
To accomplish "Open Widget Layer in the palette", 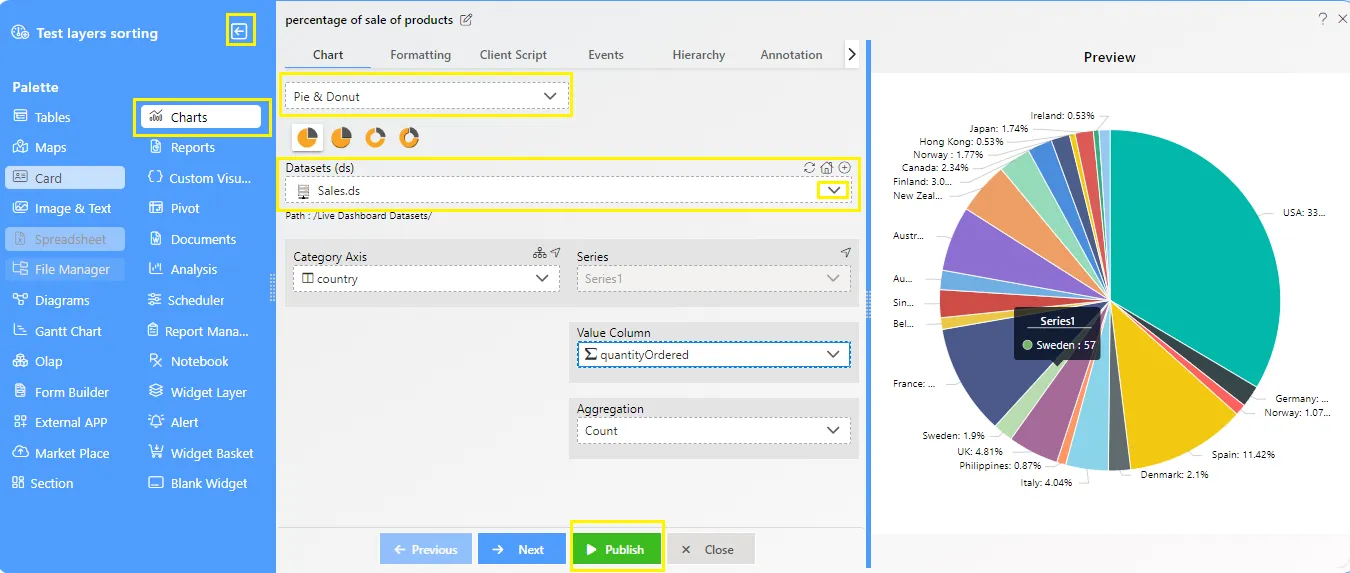I will (198, 392).
